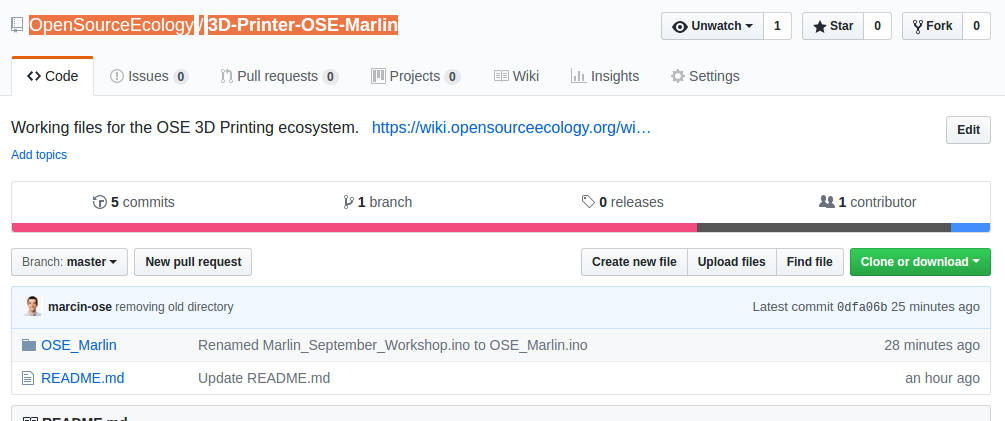Switch to the Issues tab
Image resolution: width=1005 pixels, height=421 pixels.
(x=149, y=76)
